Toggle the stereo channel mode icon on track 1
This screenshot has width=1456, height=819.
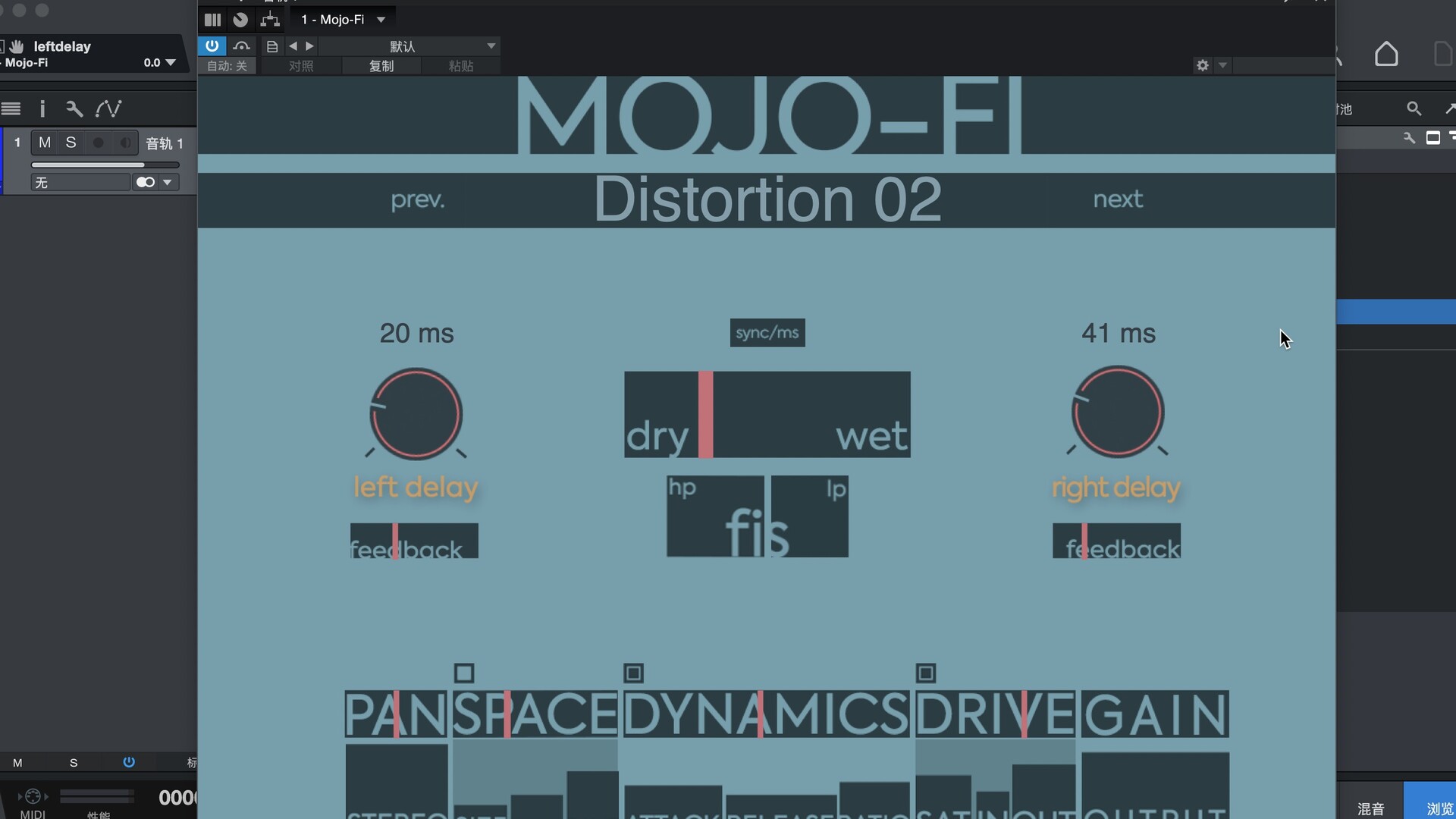tap(146, 182)
